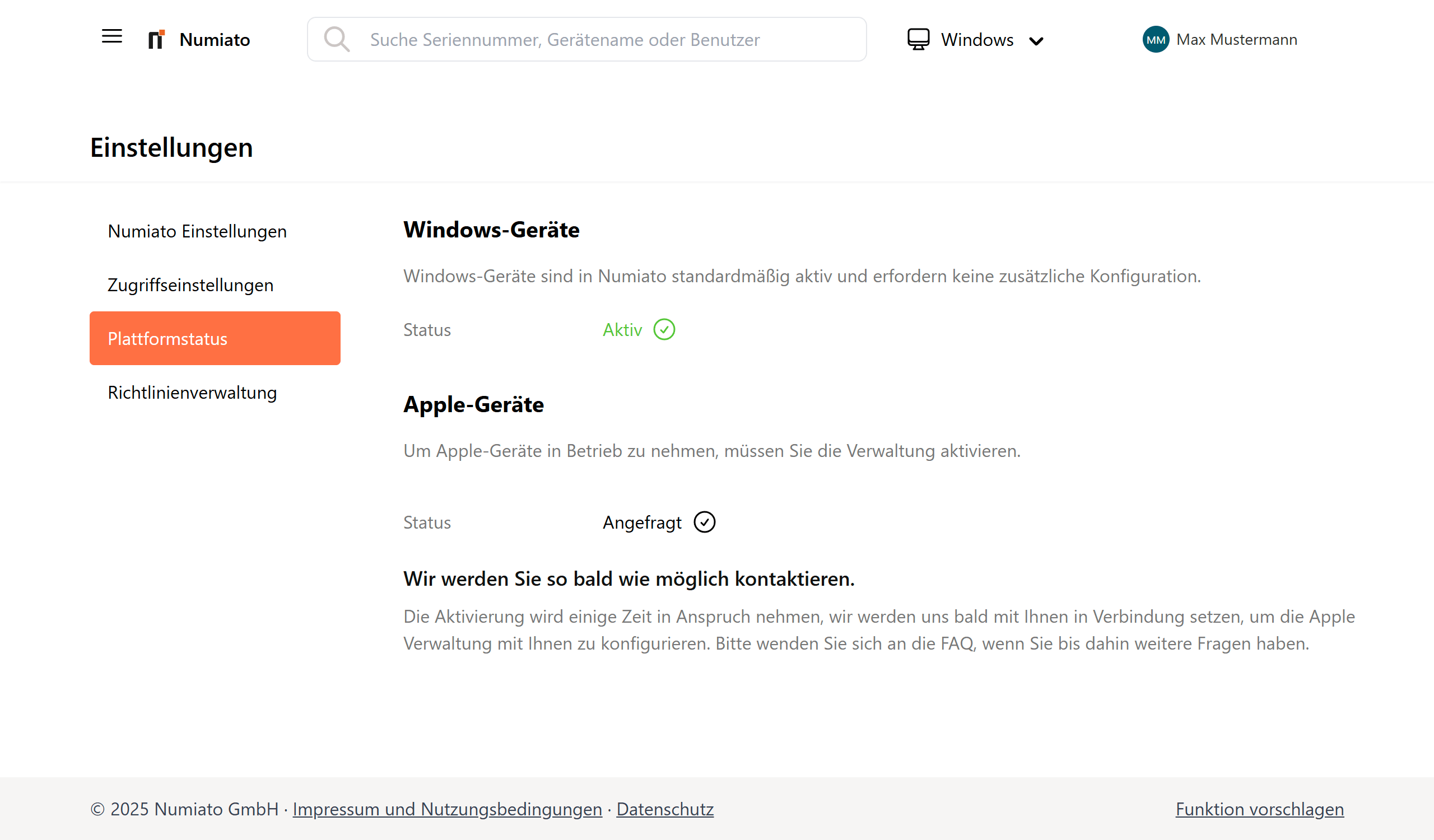Click the green Aktiv checkmark icon
The width and height of the screenshot is (1434, 840).
[664, 329]
